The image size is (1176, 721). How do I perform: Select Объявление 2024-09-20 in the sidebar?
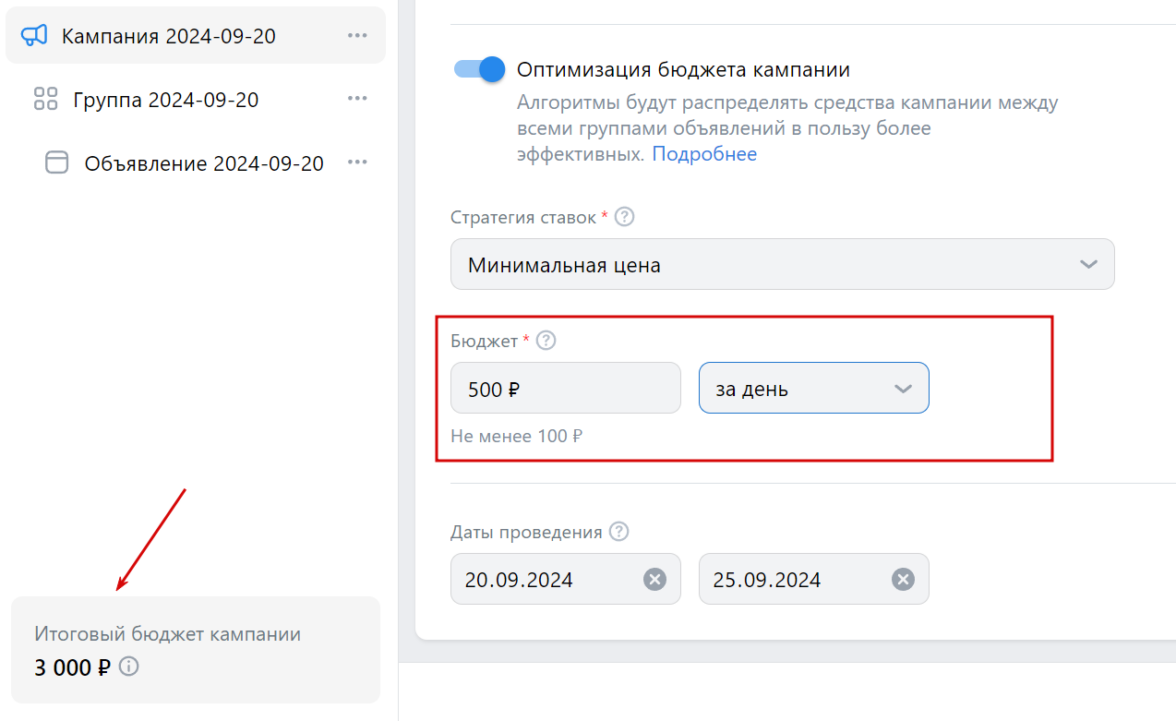click(x=204, y=164)
